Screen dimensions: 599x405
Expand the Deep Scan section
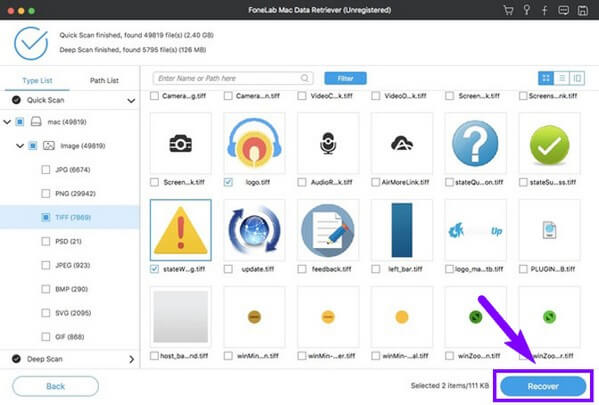[131, 359]
